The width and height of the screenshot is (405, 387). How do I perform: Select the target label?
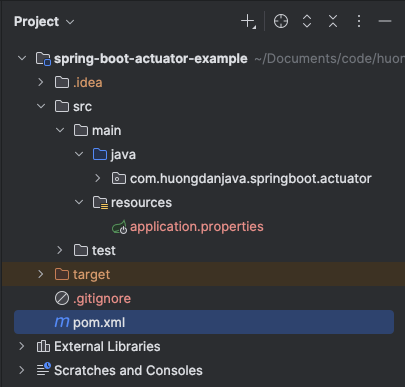91,275
